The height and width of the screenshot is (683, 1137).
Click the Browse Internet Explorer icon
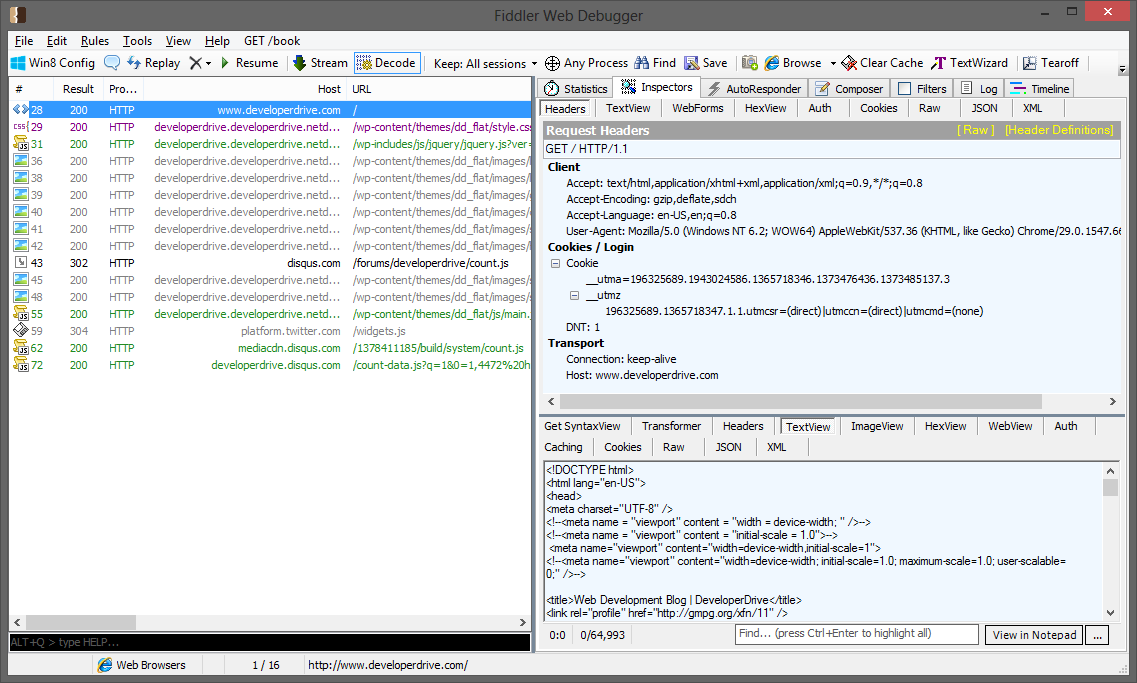[x=772, y=63]
